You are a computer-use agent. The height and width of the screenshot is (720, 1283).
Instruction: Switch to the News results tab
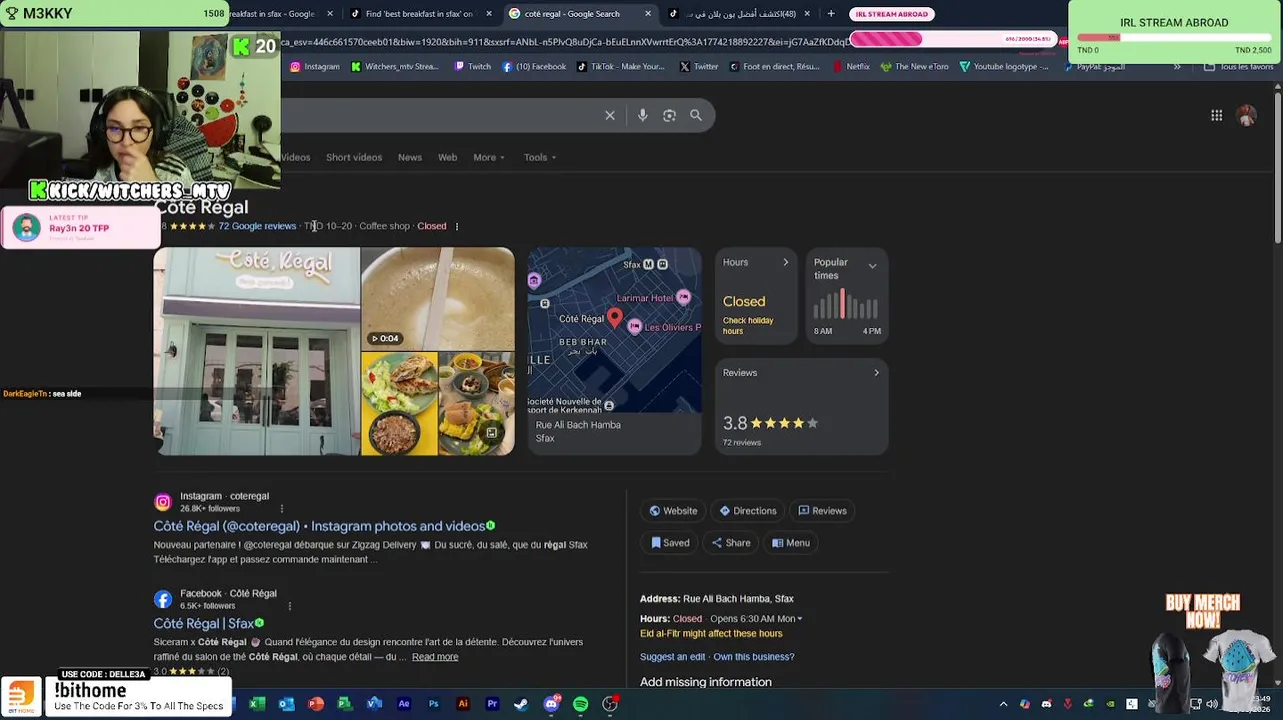point(410,158)
